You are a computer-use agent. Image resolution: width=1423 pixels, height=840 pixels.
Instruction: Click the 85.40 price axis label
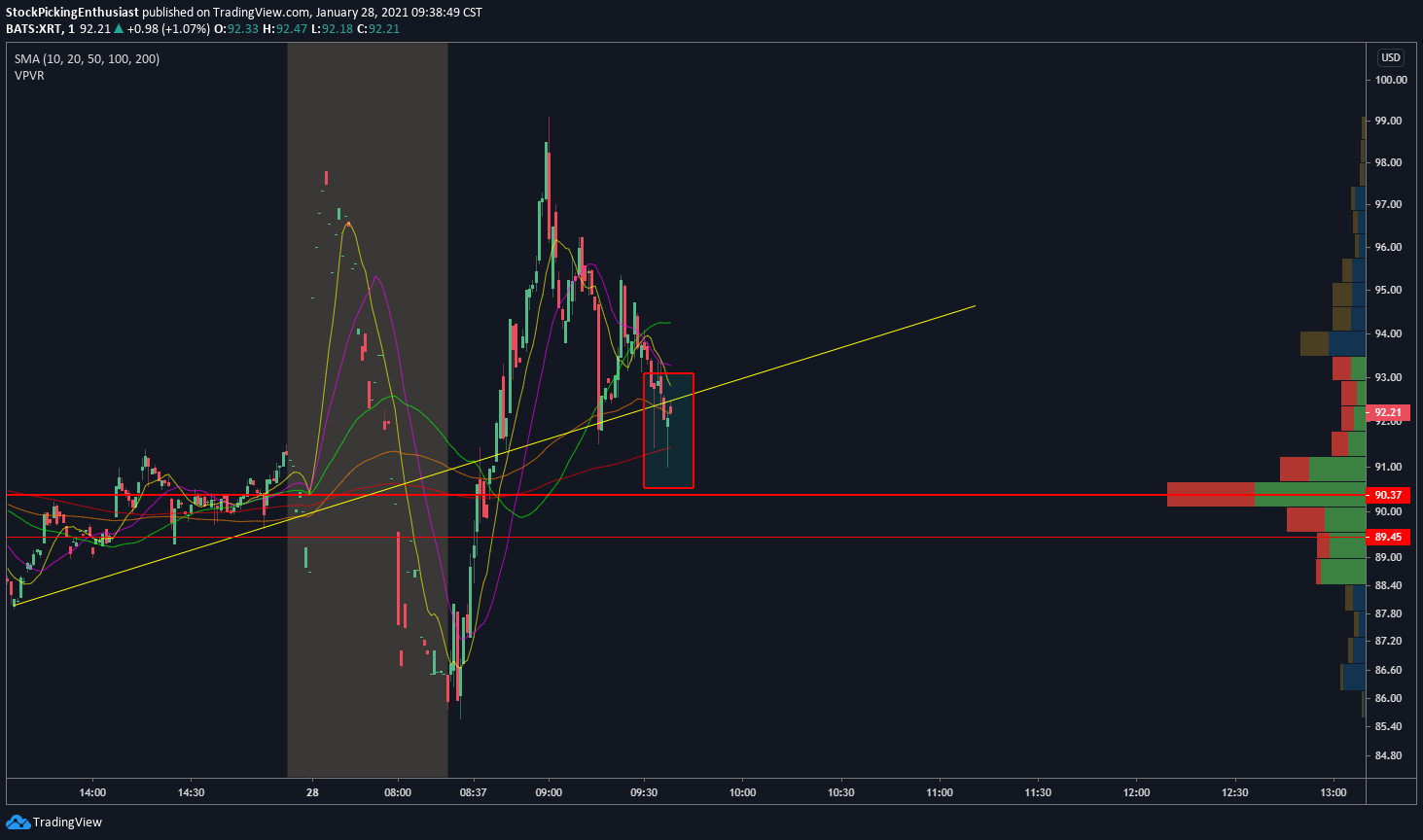coord(1388,726)
